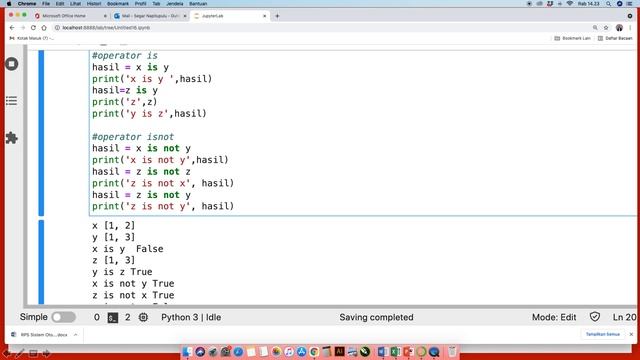Open the Histori menu
Screen dimensions: 640x360
[x=94, y=4]
